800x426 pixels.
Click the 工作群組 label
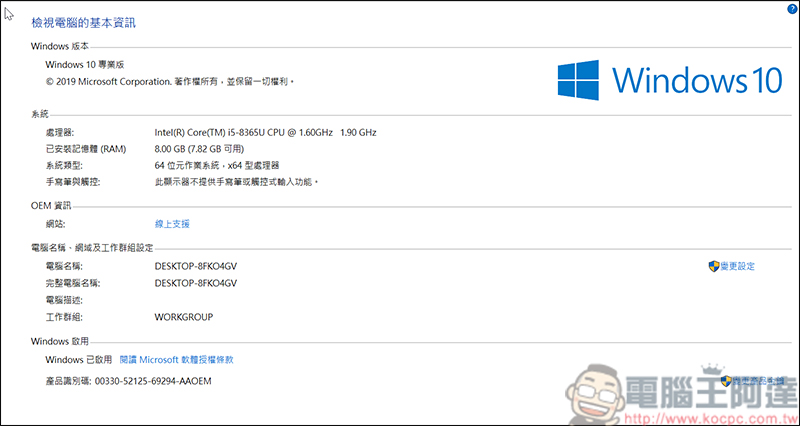coord(64,317)
